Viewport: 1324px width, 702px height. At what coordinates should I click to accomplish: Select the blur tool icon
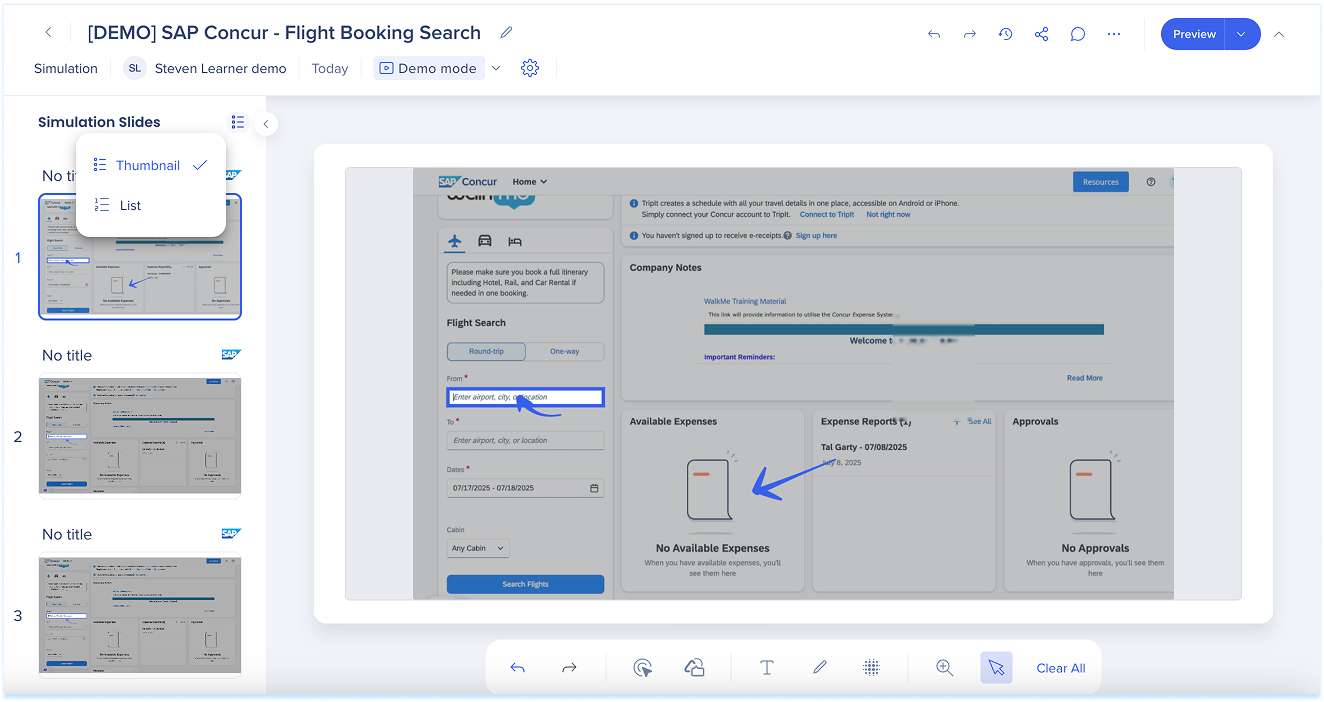pyautogui.click(x=871, y=668)
